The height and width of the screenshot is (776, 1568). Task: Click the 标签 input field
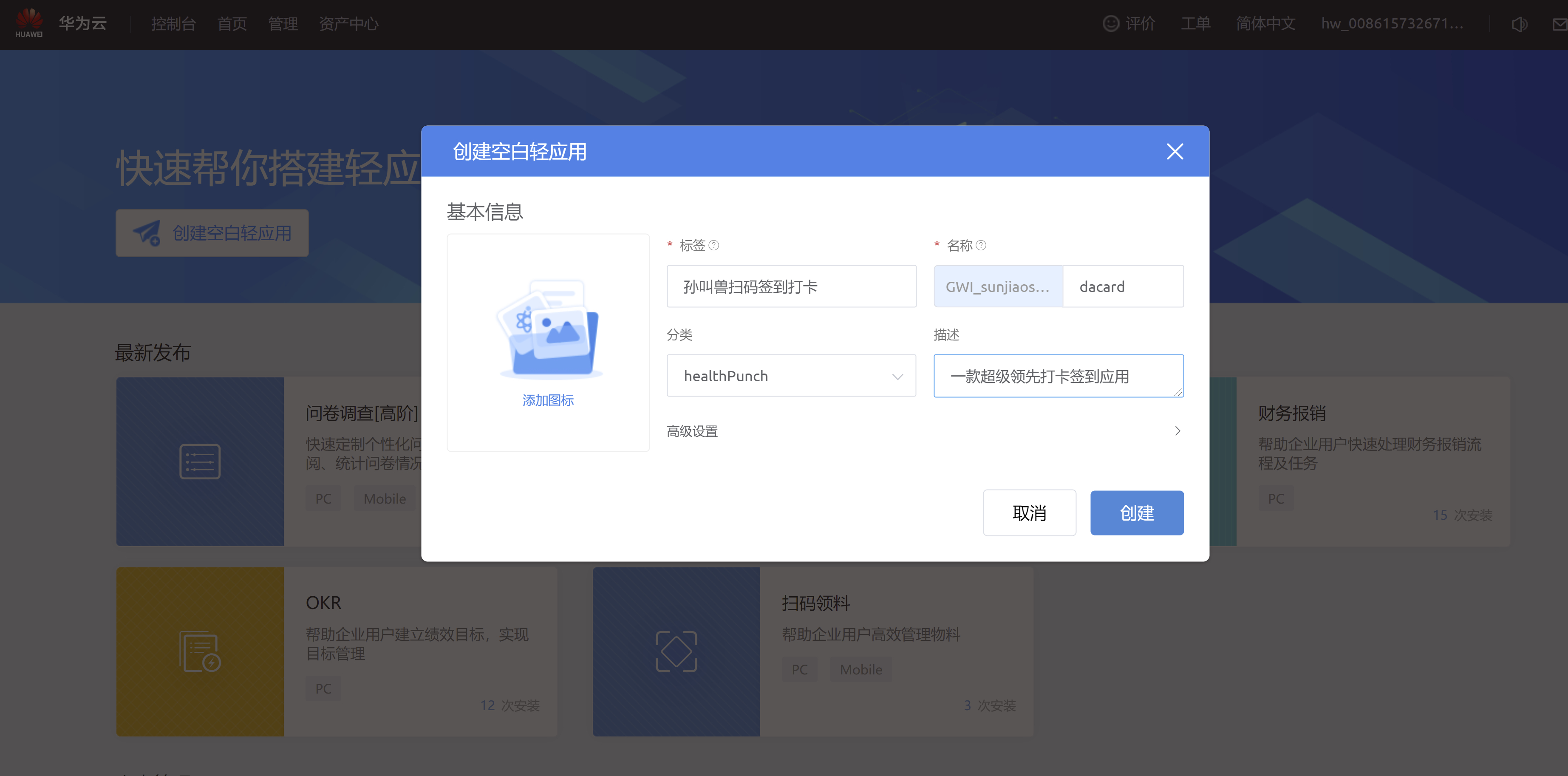(791, 287)
